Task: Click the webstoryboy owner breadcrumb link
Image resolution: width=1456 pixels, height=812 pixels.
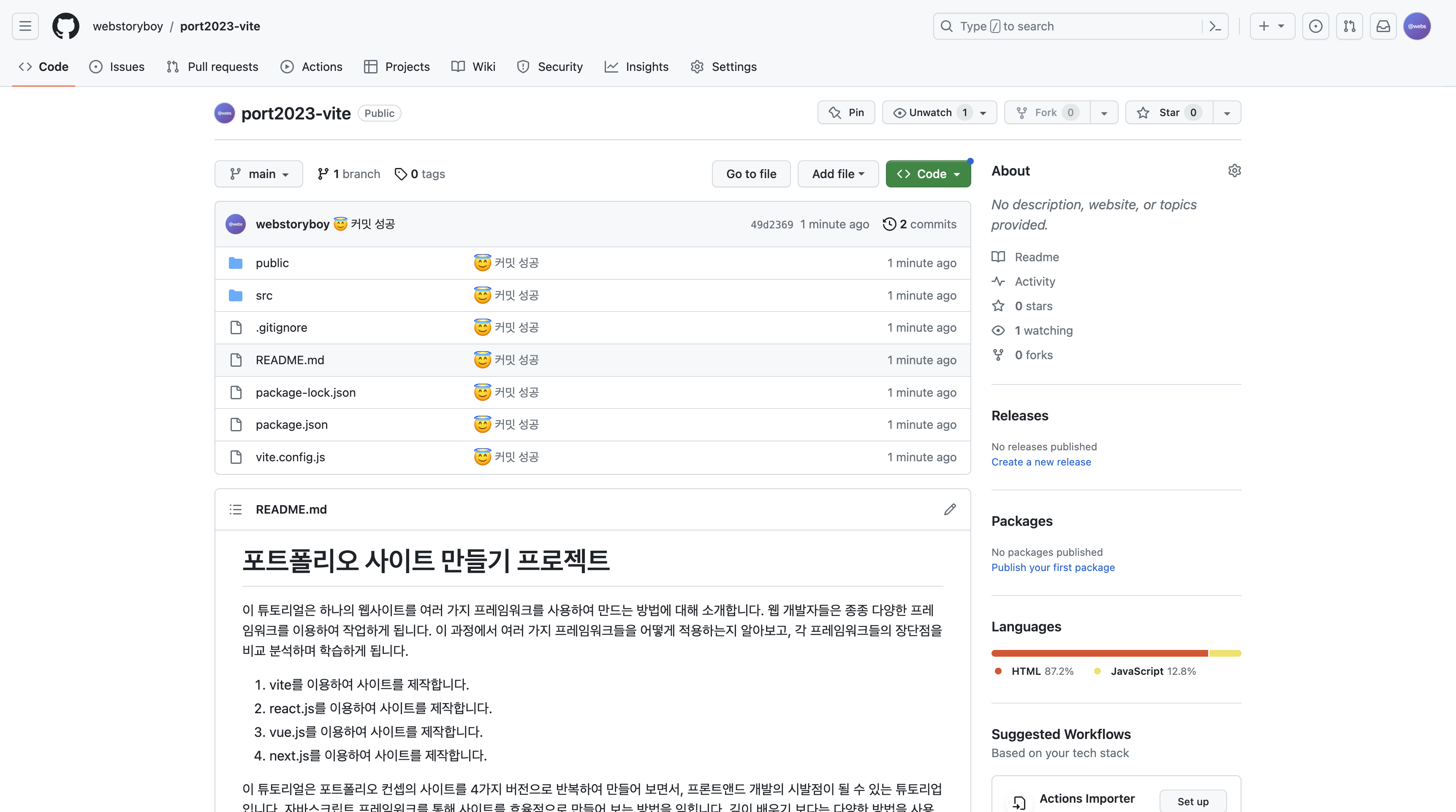Action: tap(128, 26)
